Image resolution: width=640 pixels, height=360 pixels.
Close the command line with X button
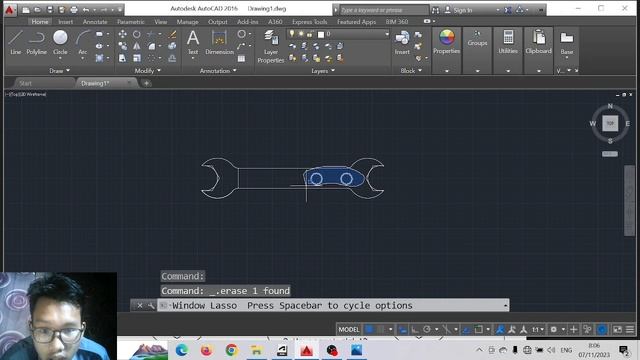(140, 305)
